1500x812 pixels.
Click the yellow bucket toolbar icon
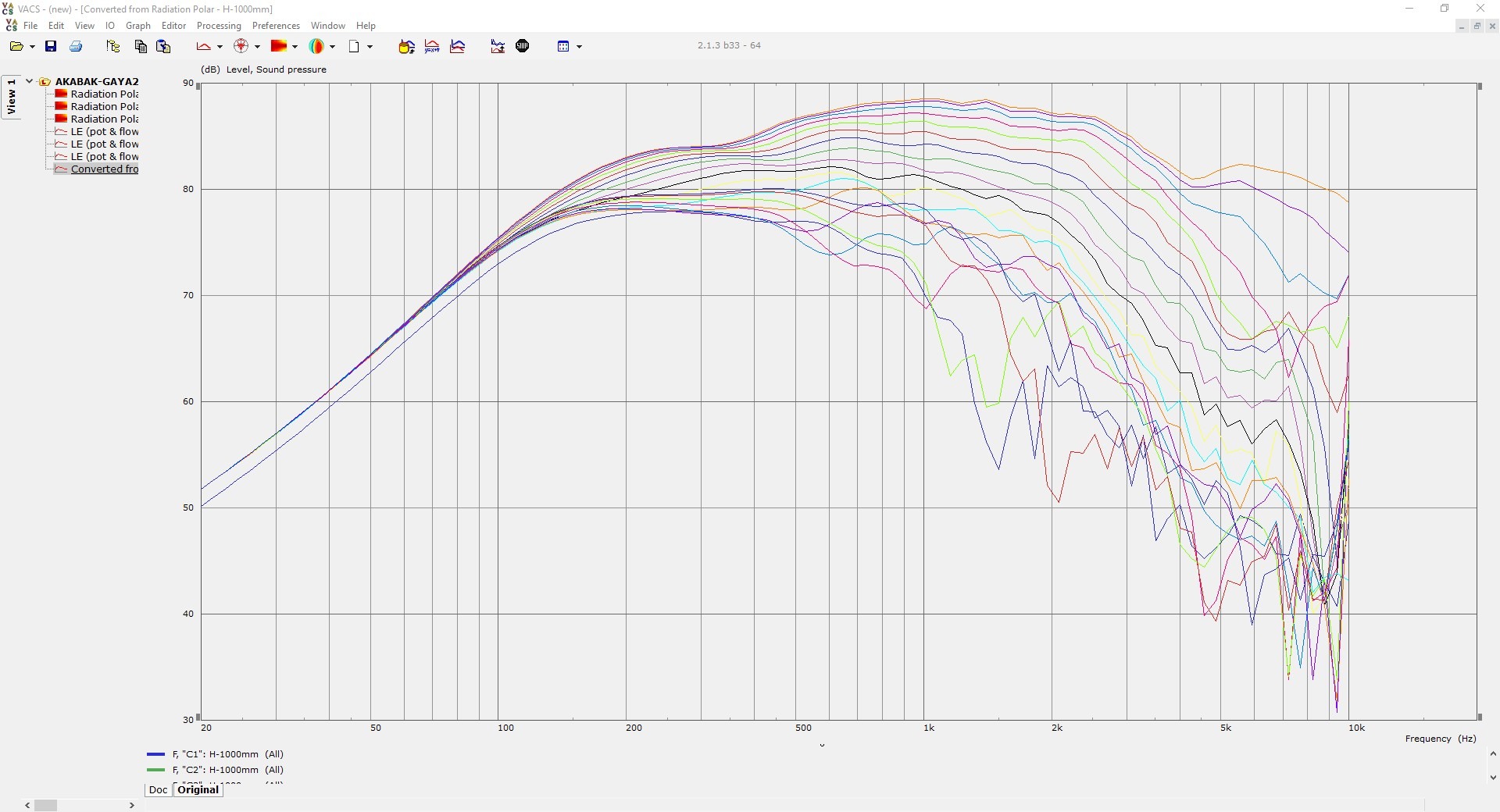[406, 46]
